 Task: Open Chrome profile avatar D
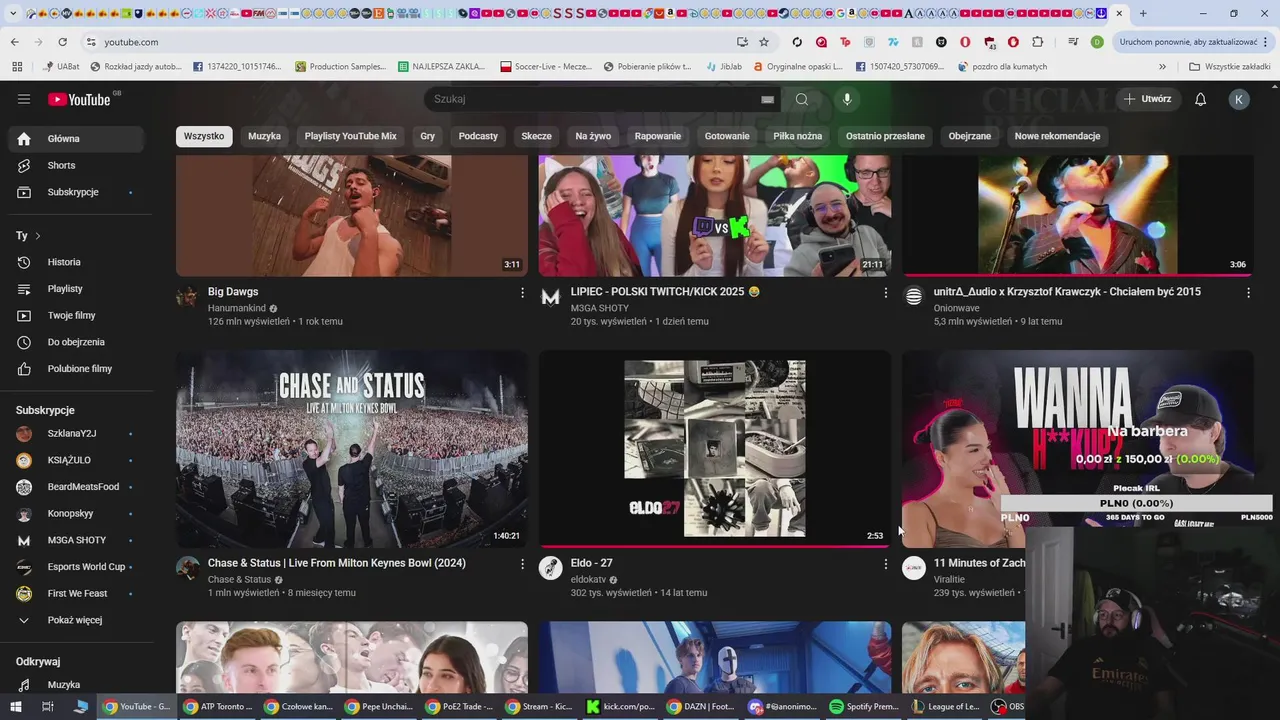(1097, 42)
